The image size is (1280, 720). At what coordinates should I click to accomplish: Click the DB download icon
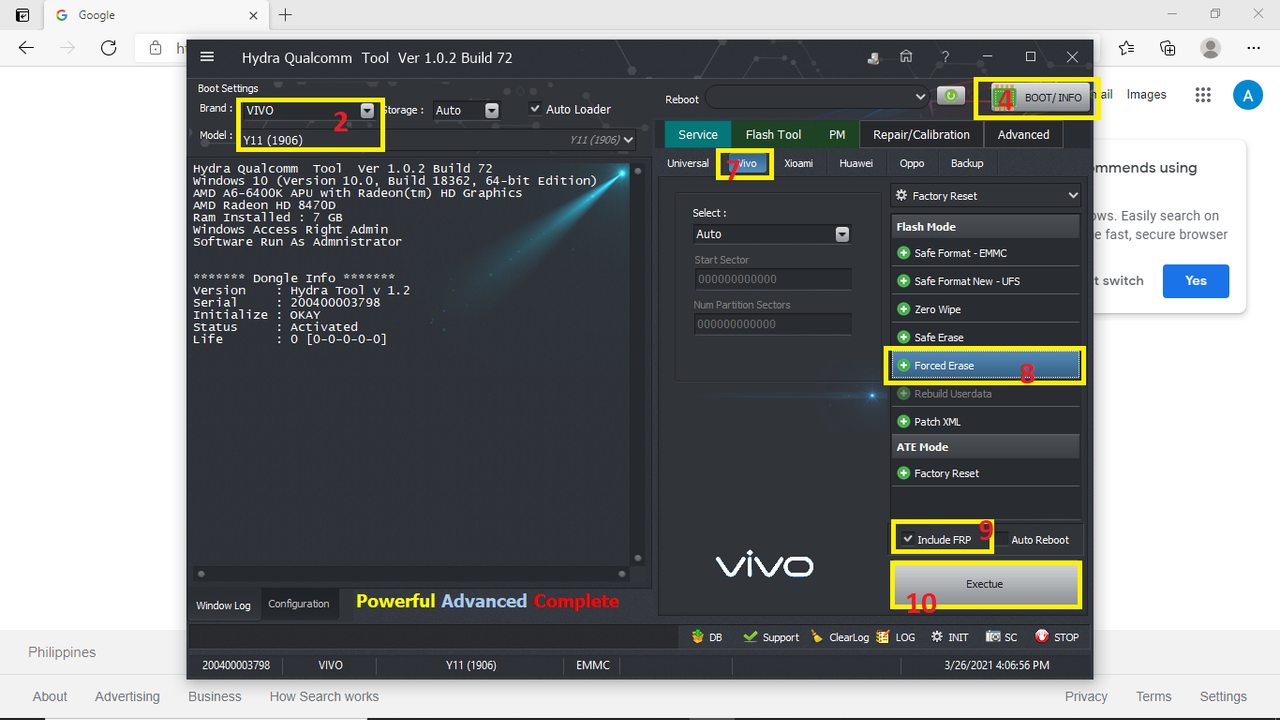tap(697, 637)
